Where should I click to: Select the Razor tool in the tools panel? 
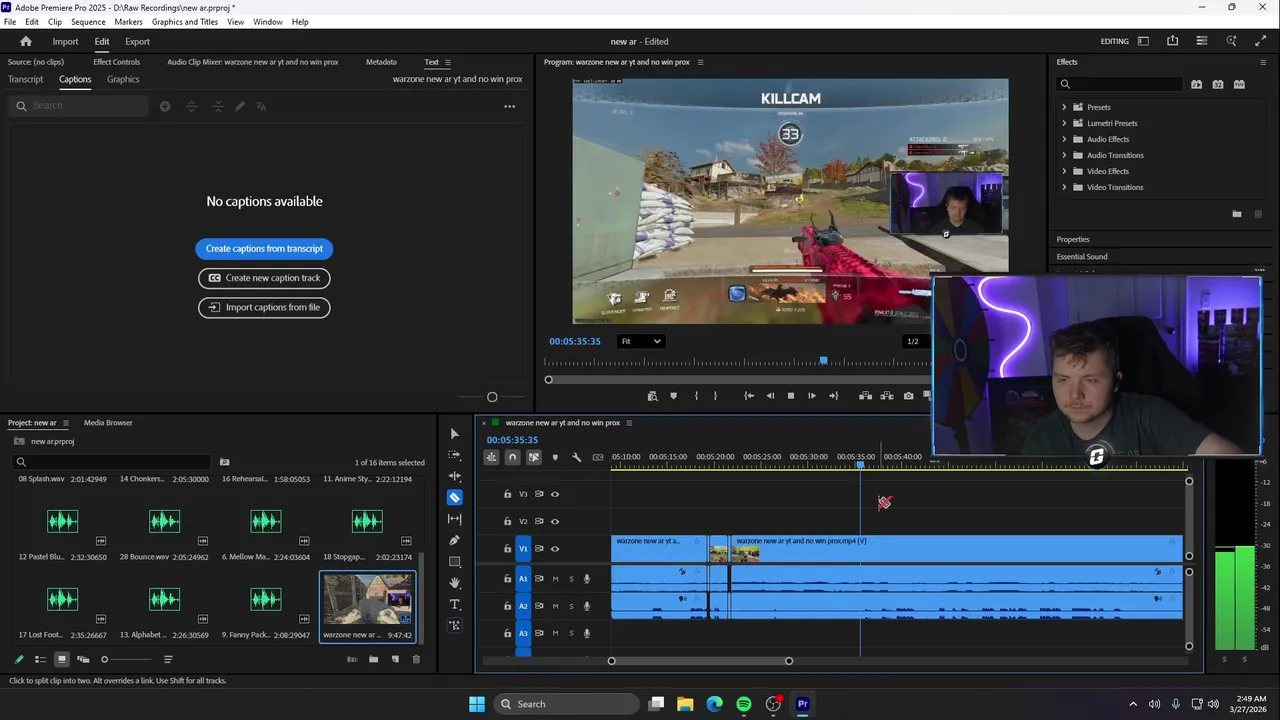coord(454,498)
